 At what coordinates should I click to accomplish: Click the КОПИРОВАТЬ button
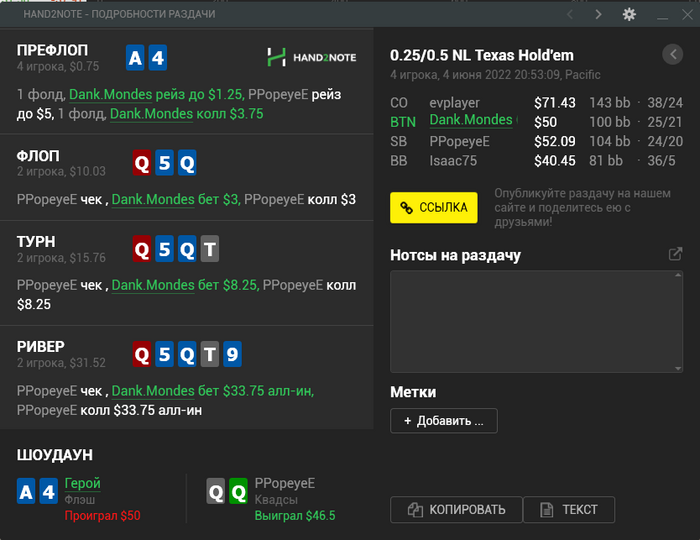tap(456, 509)
